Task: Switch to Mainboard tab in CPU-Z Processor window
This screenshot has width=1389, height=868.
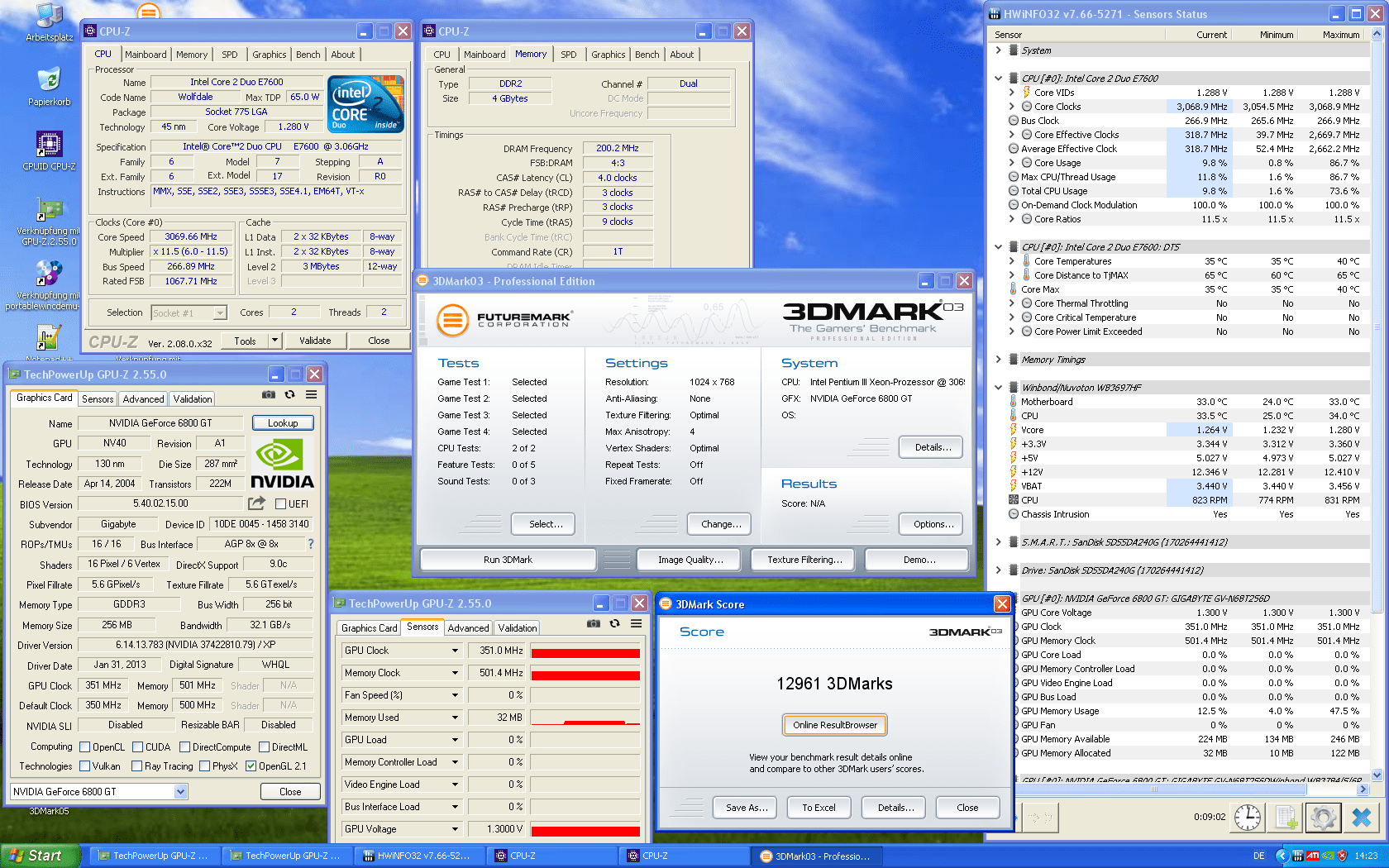Action: click(146, 55)
